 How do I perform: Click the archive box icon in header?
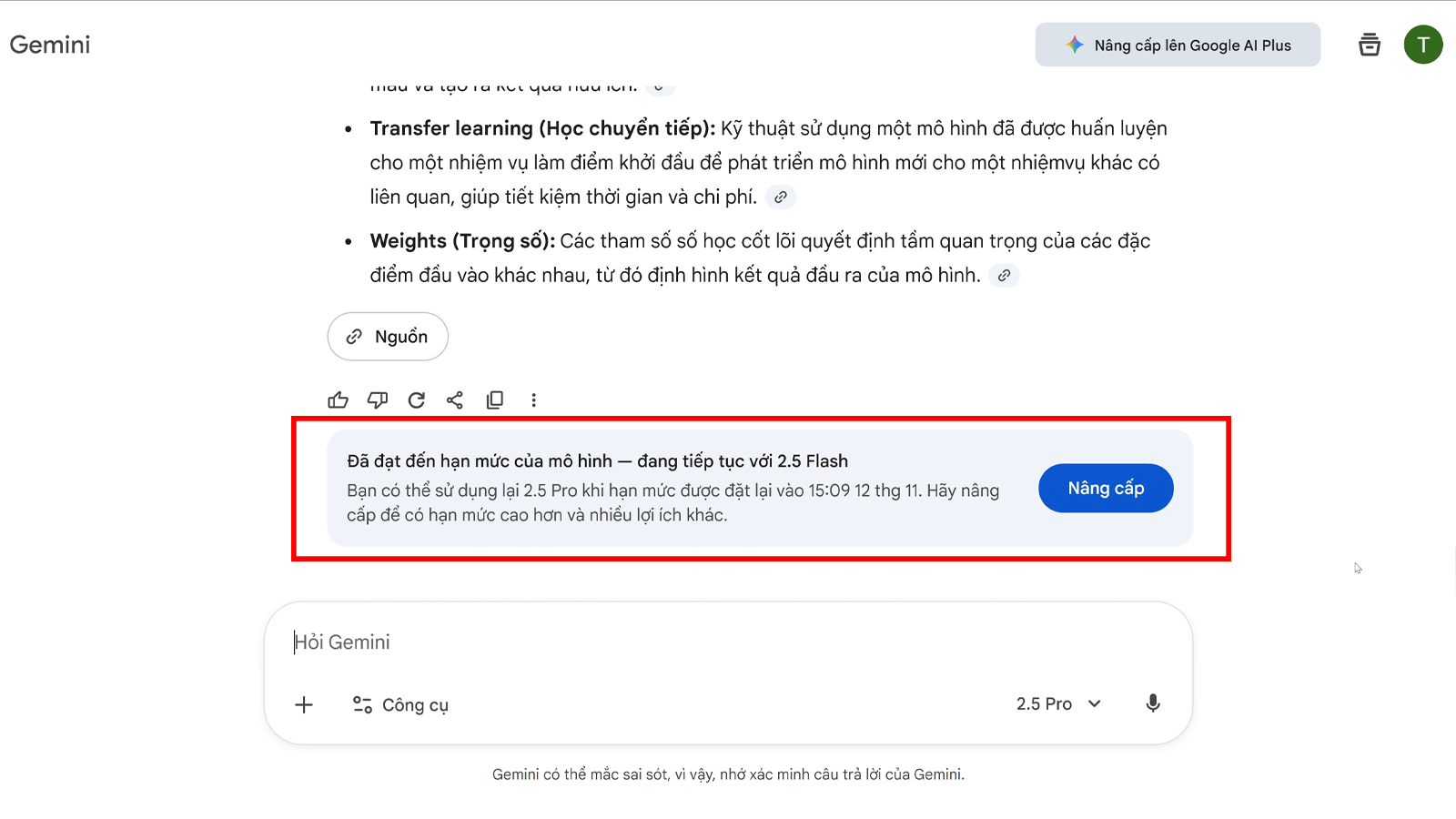(x=1369, y=45)
